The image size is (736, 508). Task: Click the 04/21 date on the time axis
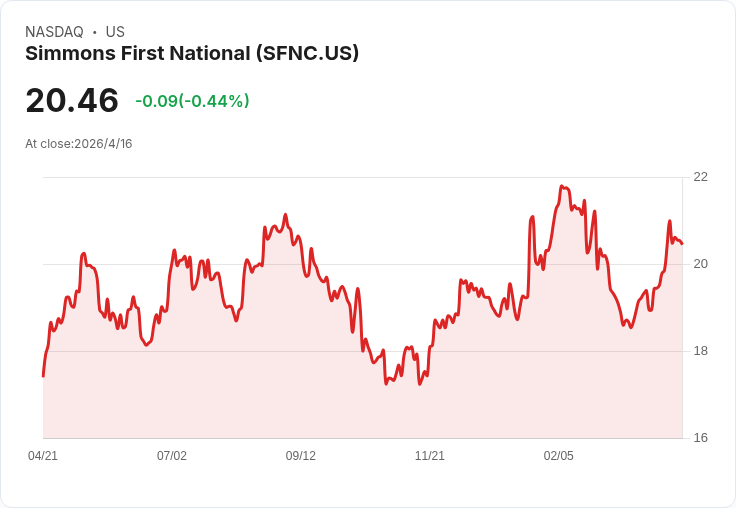(43, 456)
